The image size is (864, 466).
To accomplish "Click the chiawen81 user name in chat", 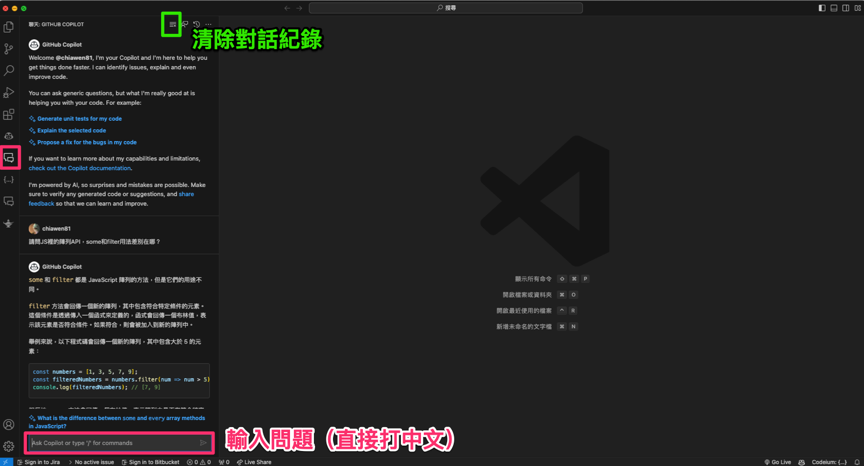I will pyautogui.click(x=56, y=229).
